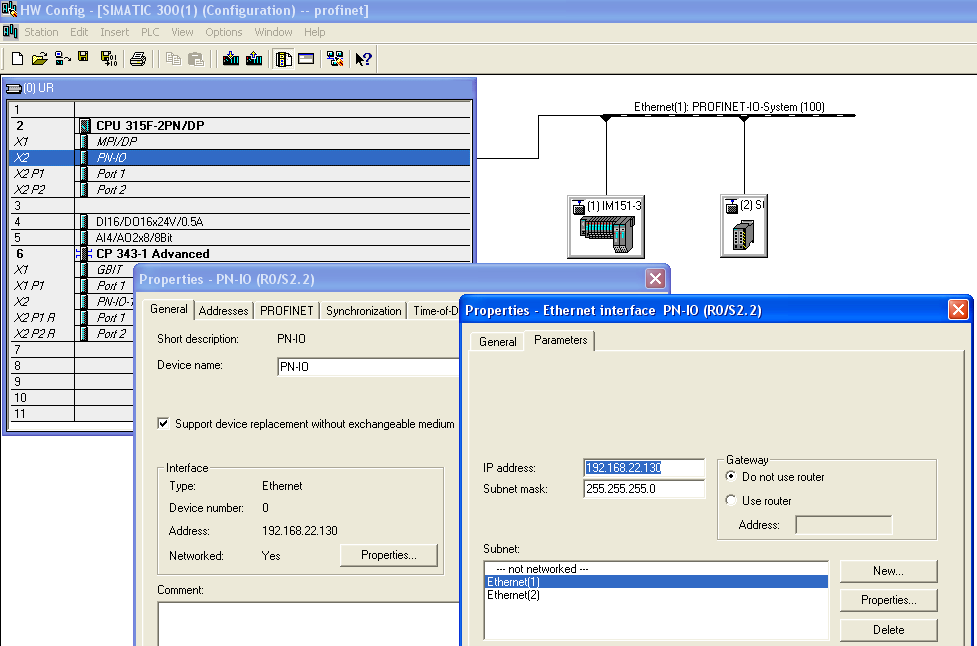Close the Ethernet interface PN-IO dialog
The image size is (977, 646).
958,310
